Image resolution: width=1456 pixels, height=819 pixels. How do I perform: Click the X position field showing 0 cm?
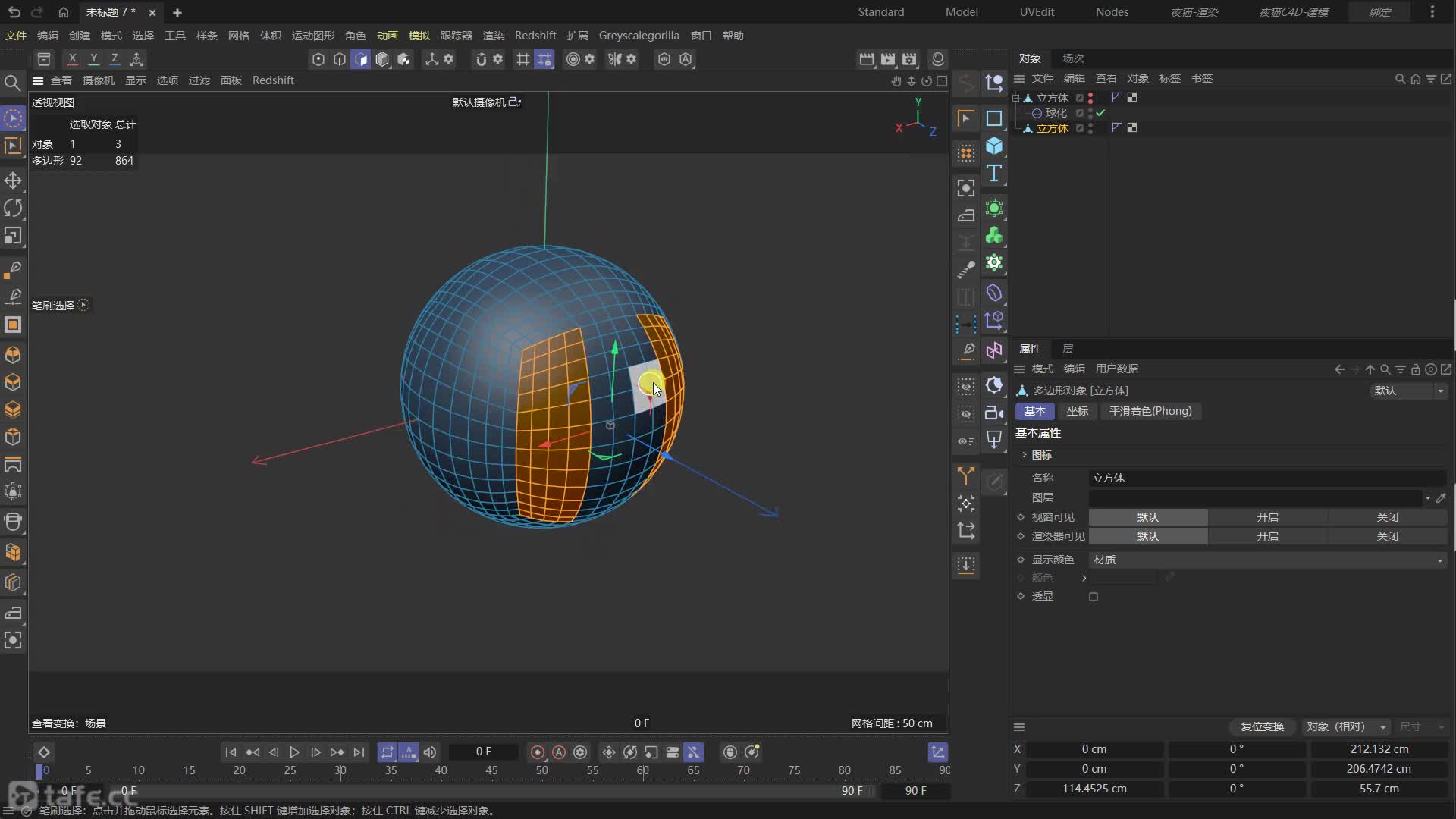point(1094,749)
